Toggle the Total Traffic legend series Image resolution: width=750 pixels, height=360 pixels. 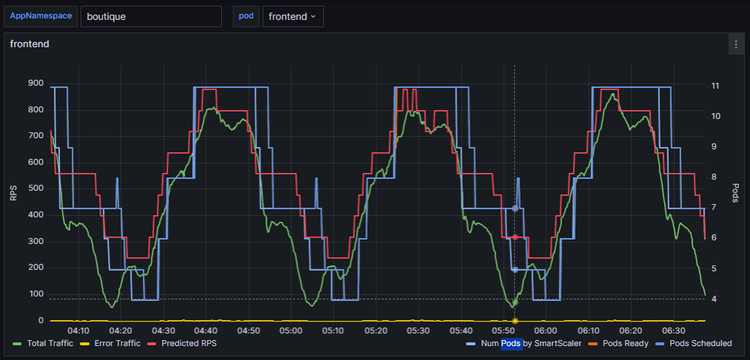tap(50, 343)
